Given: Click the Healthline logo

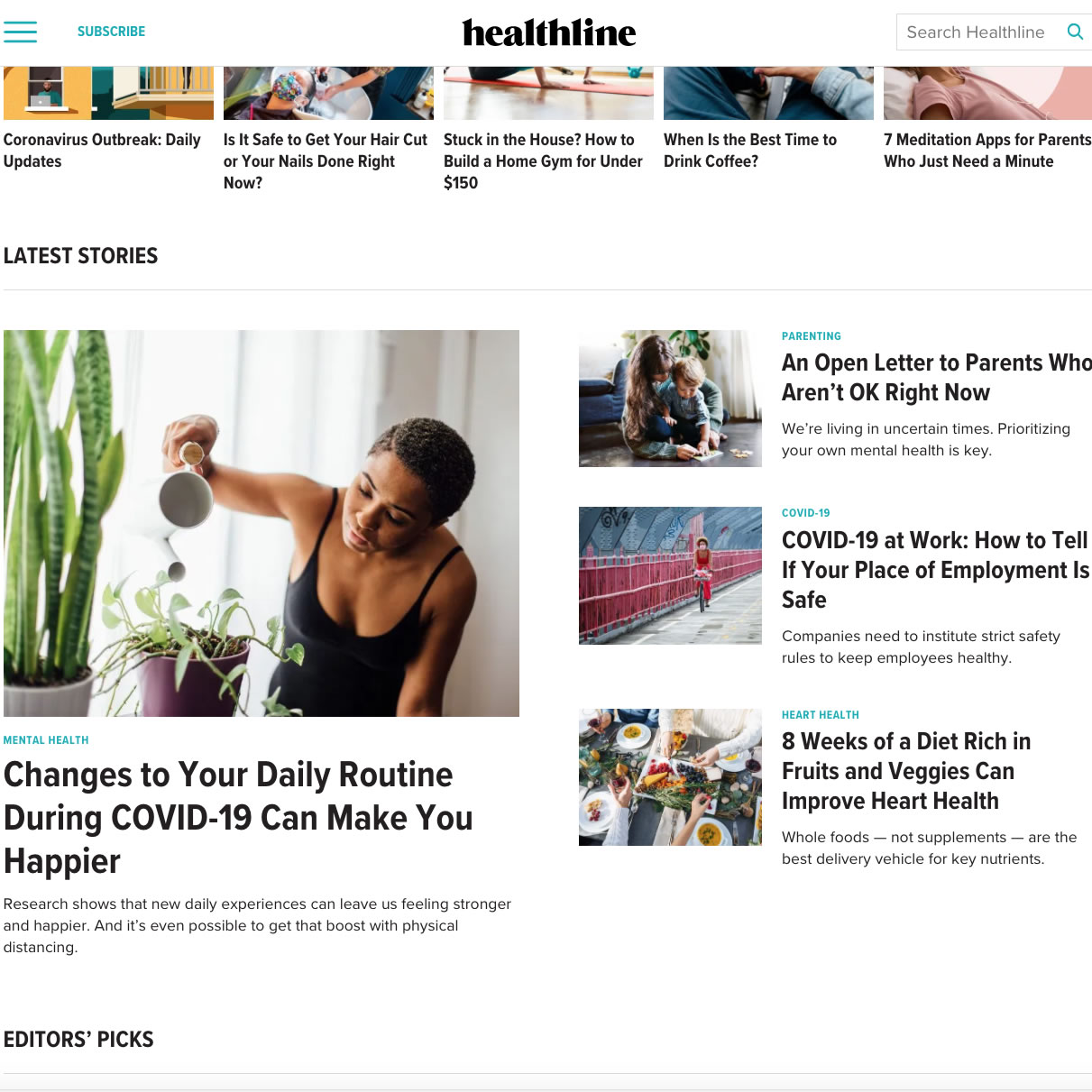Looking at the screenshot, I should (549, 32).
